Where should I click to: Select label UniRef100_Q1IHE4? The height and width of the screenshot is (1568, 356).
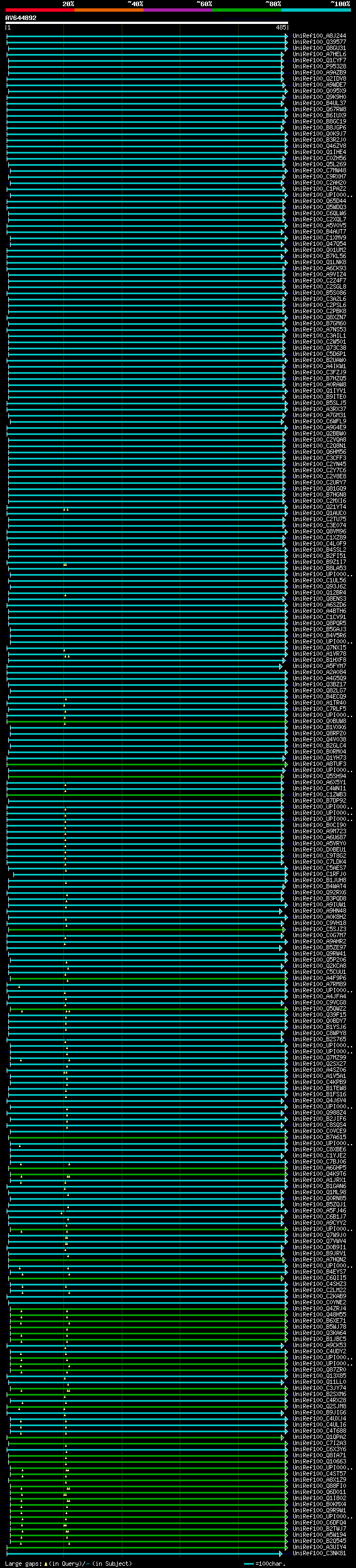click(x=319, y=152)
